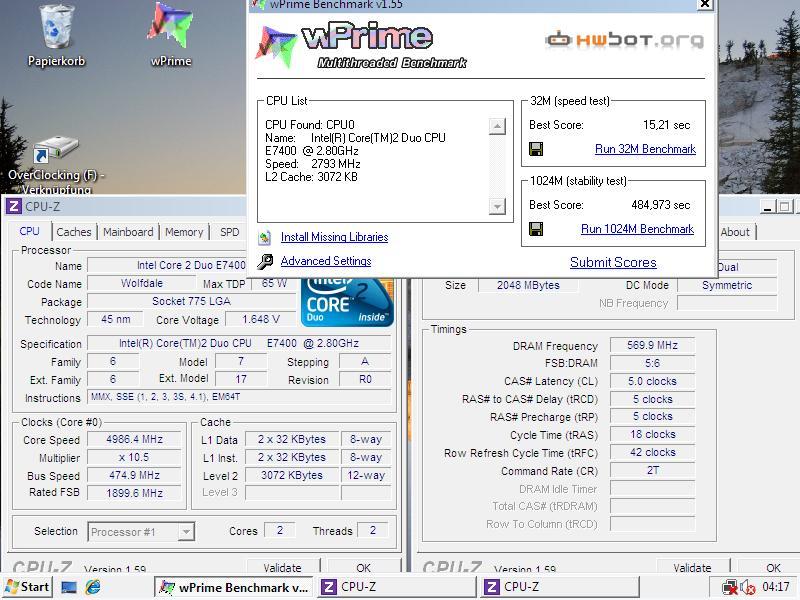The image size is (800, 600).
Task: Click the Bus Speed value 474.9 MHz
Action: pos(134,475)
